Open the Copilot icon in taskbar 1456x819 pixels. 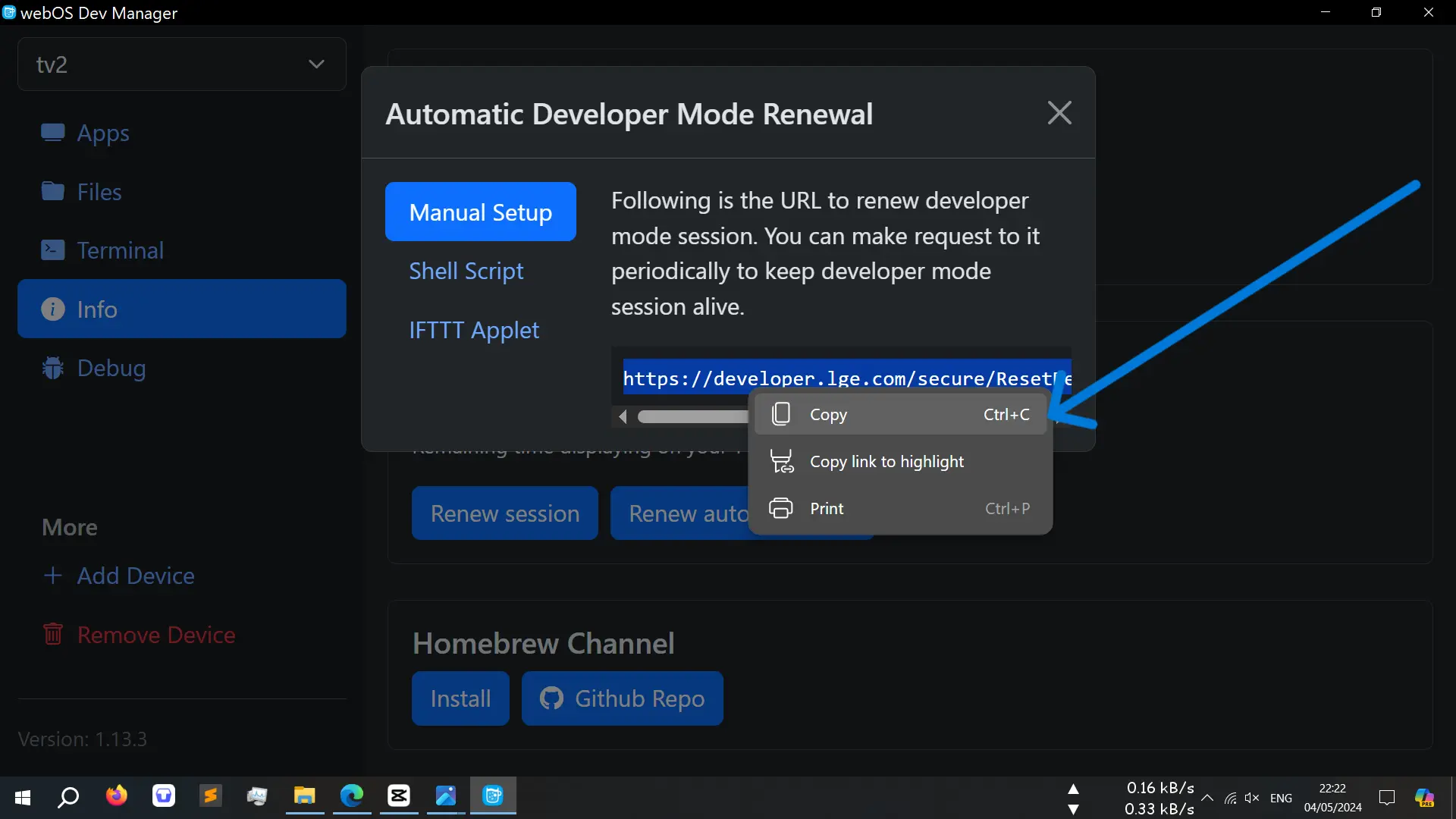tap(1425, 798)
